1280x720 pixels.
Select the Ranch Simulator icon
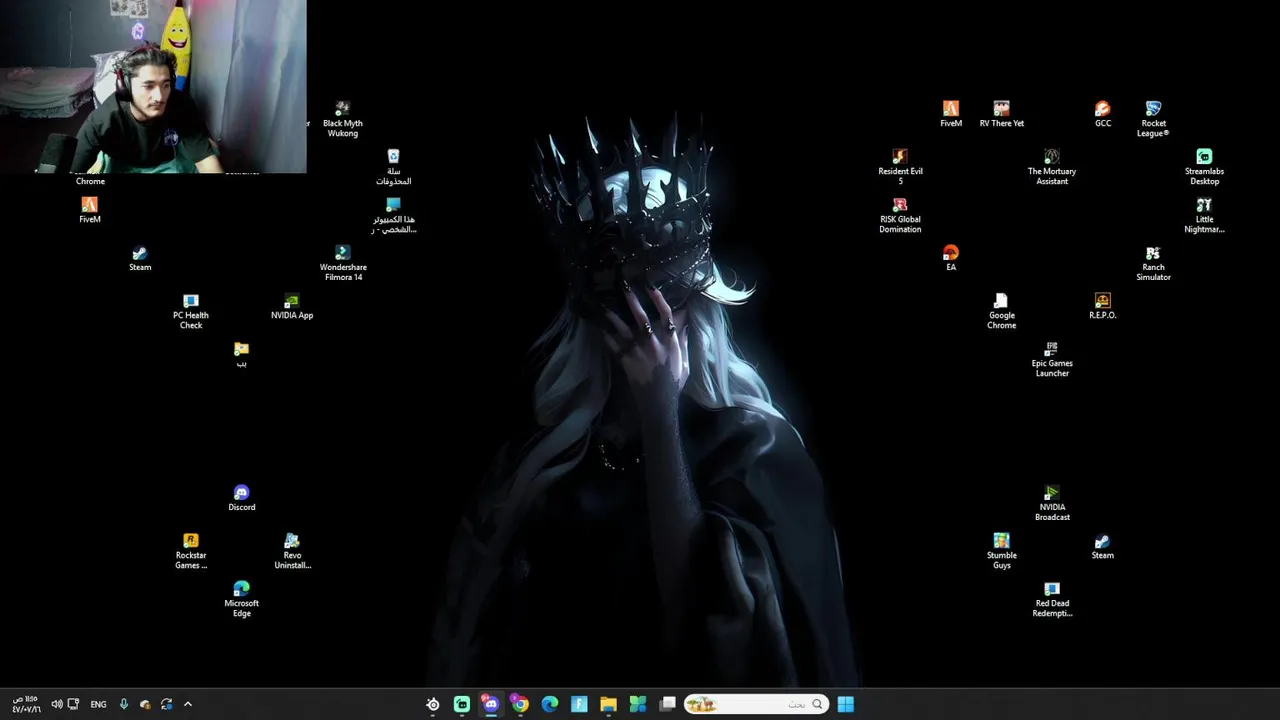[1153, 263]
